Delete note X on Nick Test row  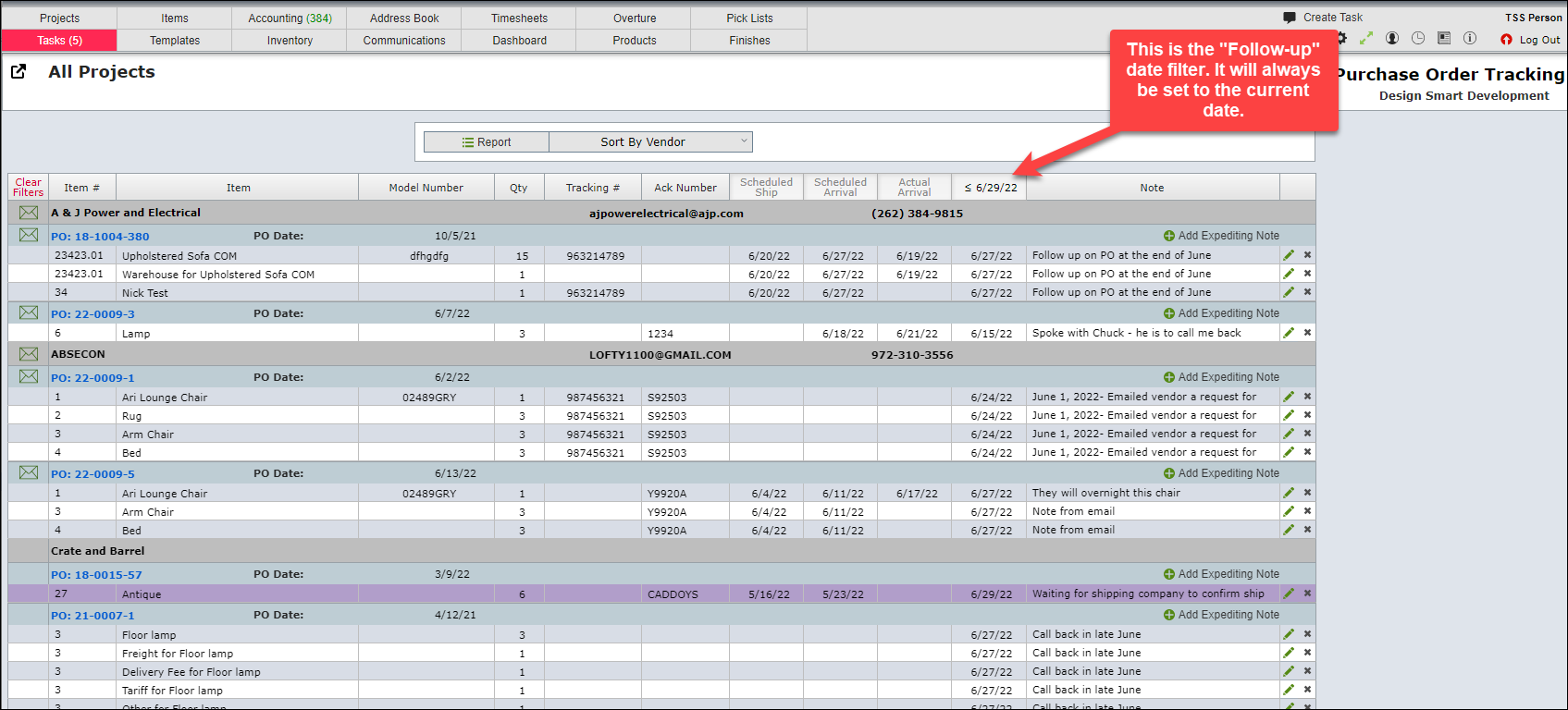[1307, 292]
